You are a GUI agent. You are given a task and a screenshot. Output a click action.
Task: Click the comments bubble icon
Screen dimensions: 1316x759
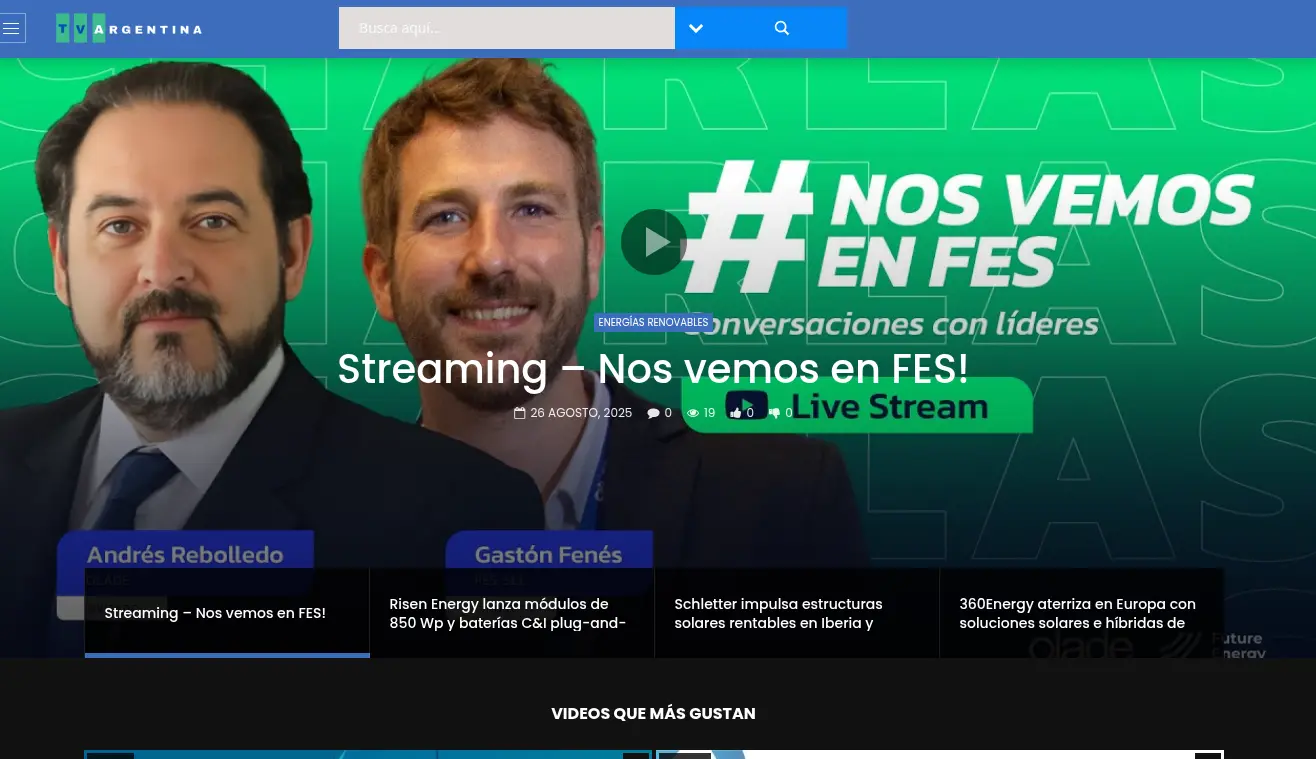pos(653,413)
